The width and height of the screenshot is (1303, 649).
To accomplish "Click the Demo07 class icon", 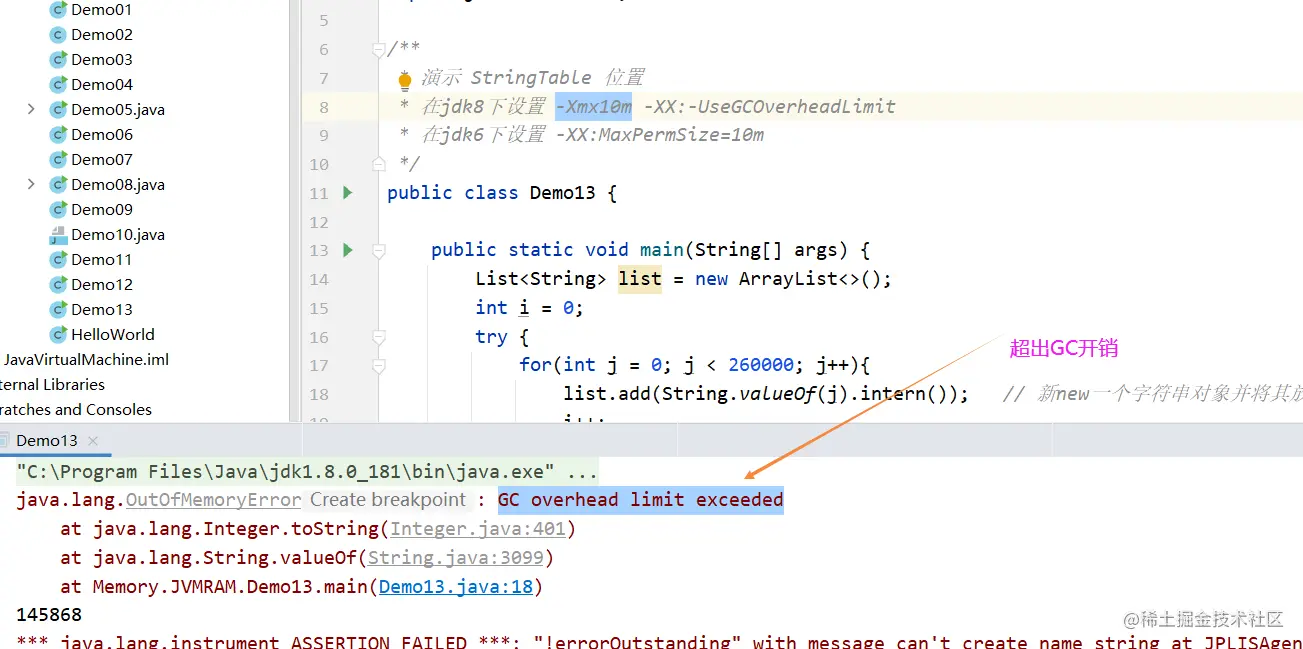I will click(58, 160).
